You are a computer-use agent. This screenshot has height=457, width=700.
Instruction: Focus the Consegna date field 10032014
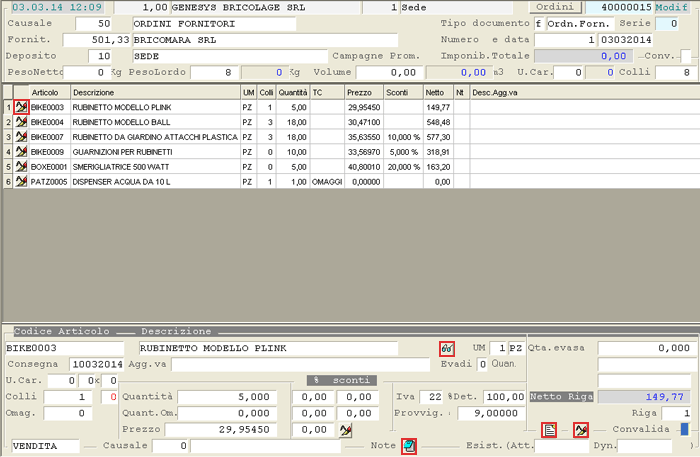pos(96,365)
